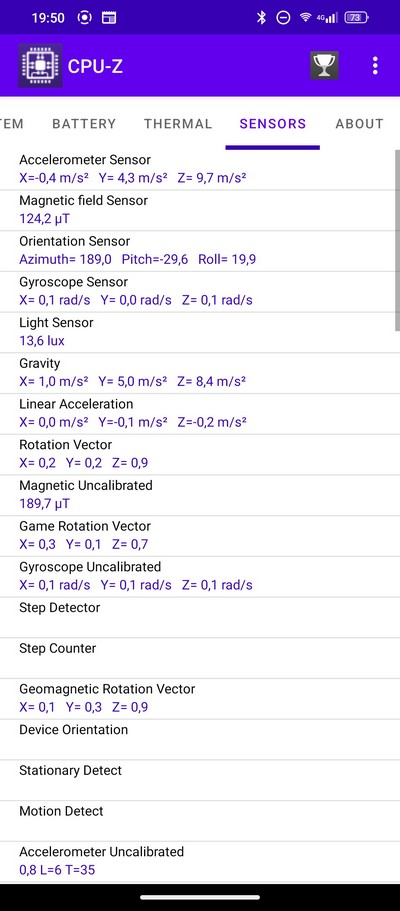Tap the Light Sensor reading row
The height and width of the screenshot is (911, 400).
[198, 332]
